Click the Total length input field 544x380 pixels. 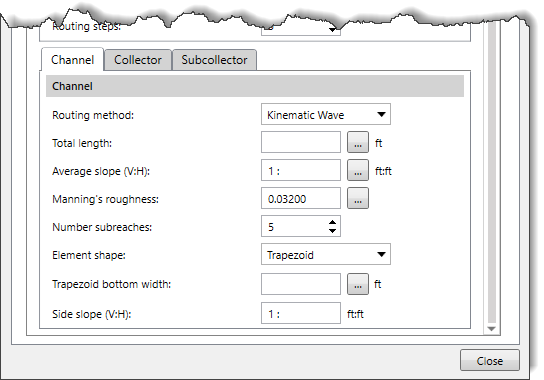(301, 142)
